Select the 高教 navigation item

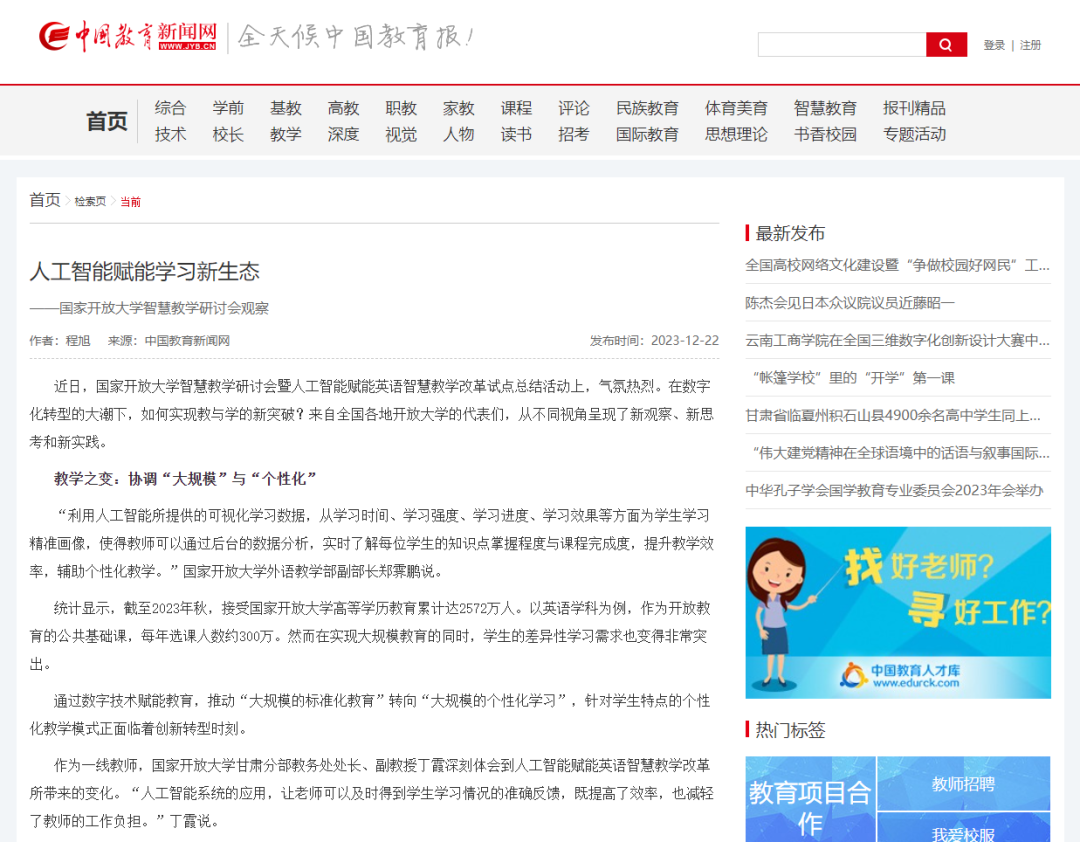343,108
